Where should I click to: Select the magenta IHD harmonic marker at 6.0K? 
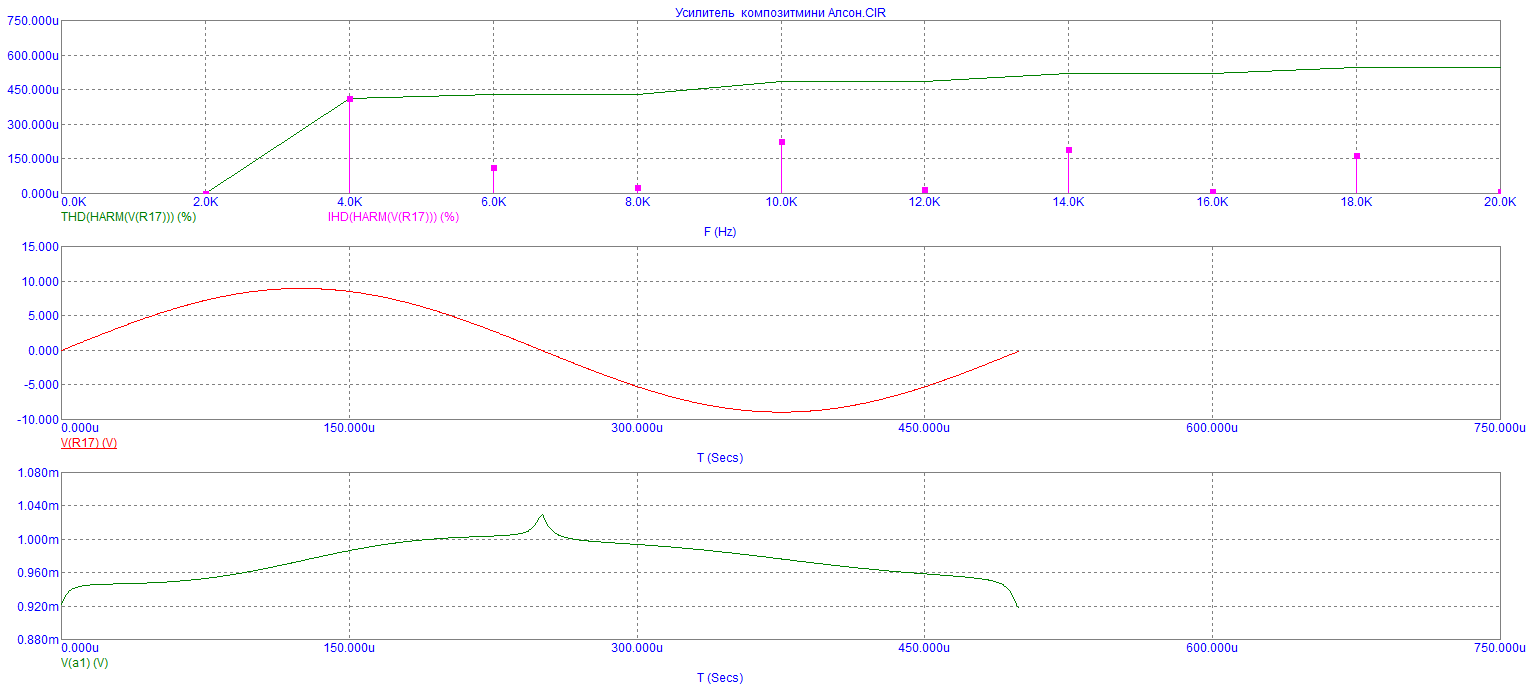click(494, 168)
